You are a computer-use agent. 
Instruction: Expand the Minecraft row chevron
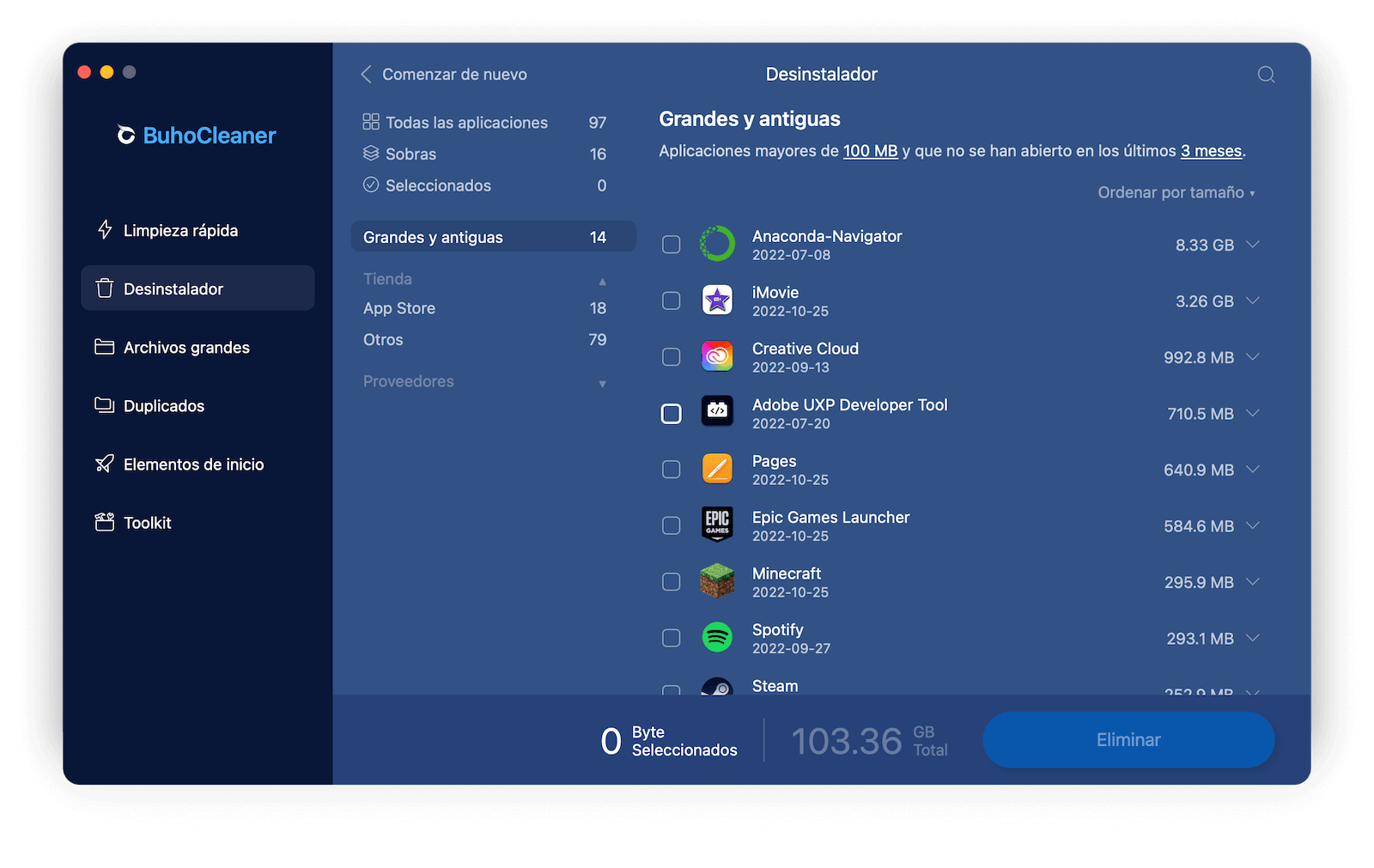pyautogui.click(x=1253, y=582)
